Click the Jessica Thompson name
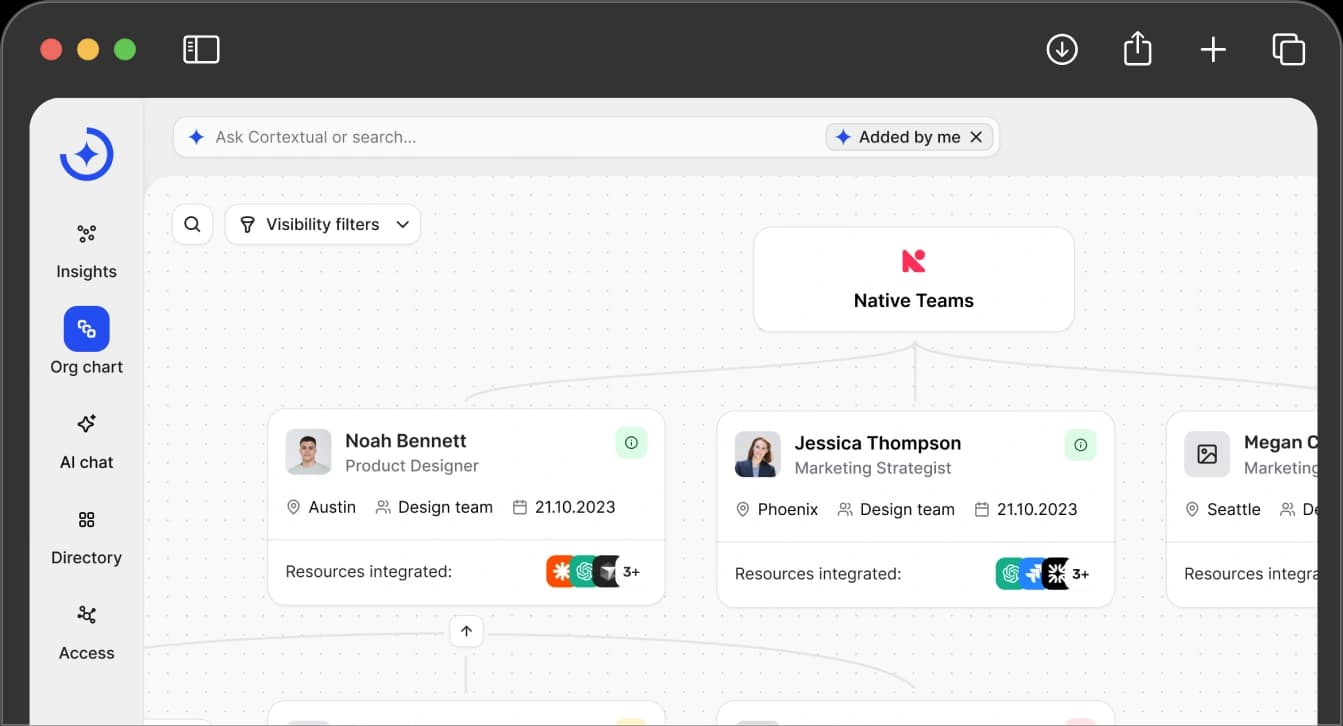Viewport: 1343px width, 726px height. pos(878,443)
